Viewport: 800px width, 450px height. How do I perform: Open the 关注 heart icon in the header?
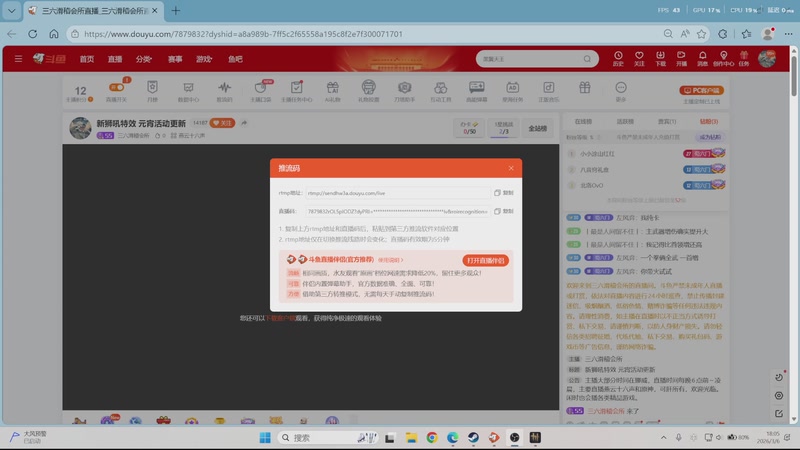[x=639, y=59]
